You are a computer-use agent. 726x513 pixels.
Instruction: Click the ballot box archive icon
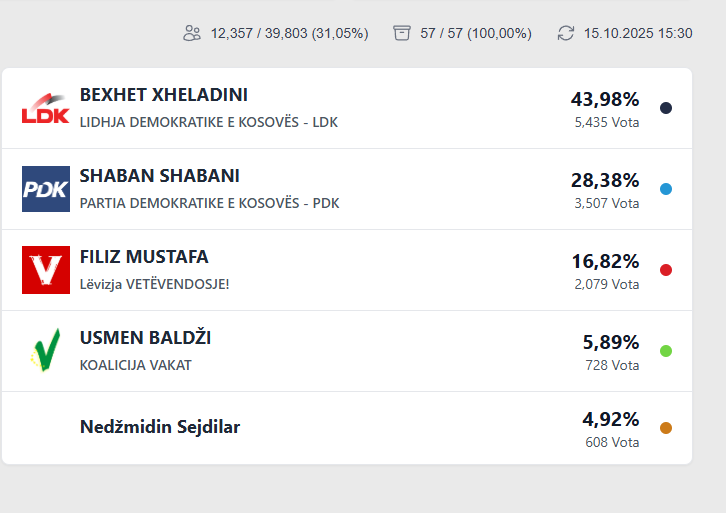click(x=402, y=33)
